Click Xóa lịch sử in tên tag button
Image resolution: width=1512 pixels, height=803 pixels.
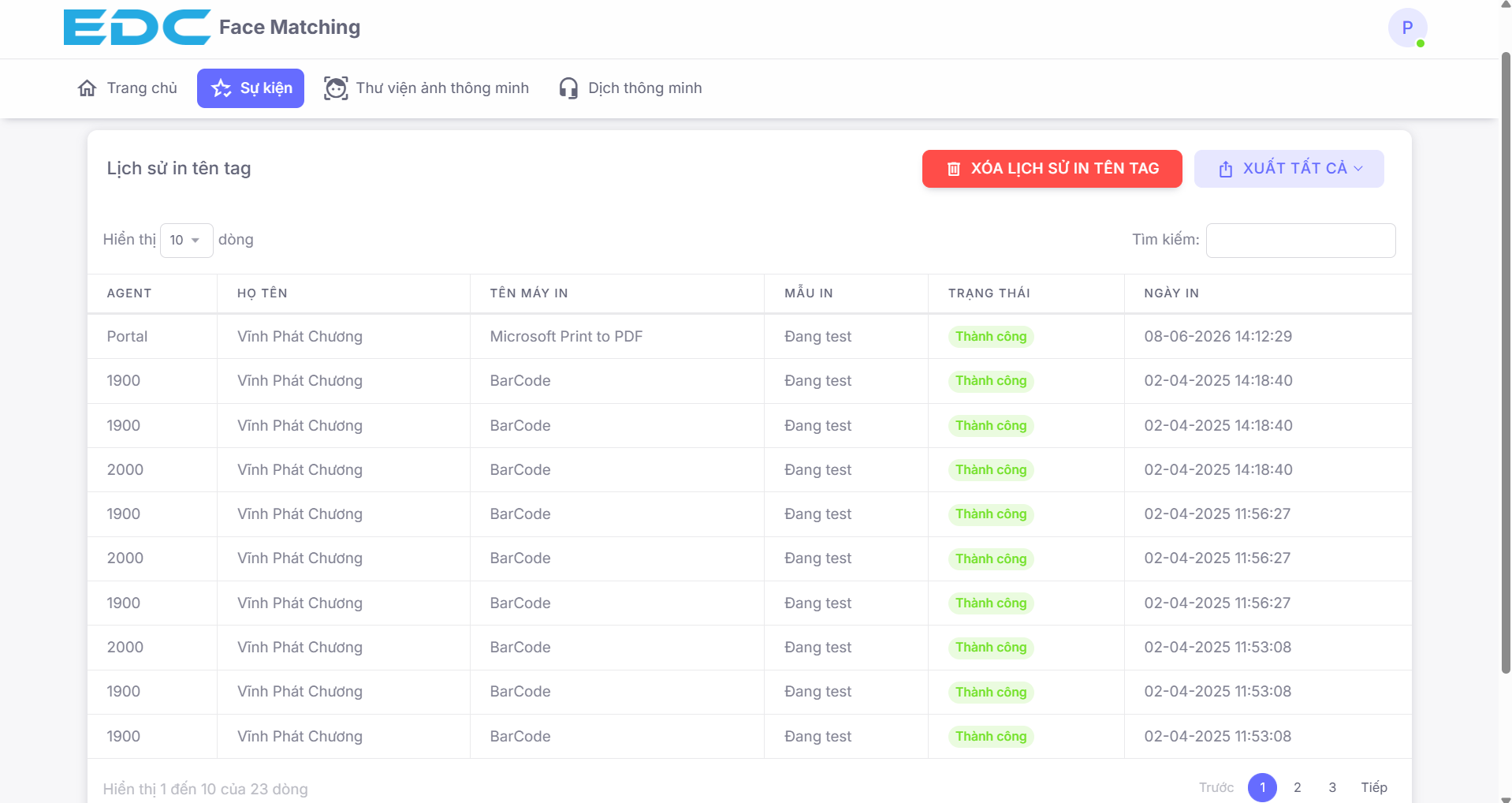click(x=1052, y=169)
